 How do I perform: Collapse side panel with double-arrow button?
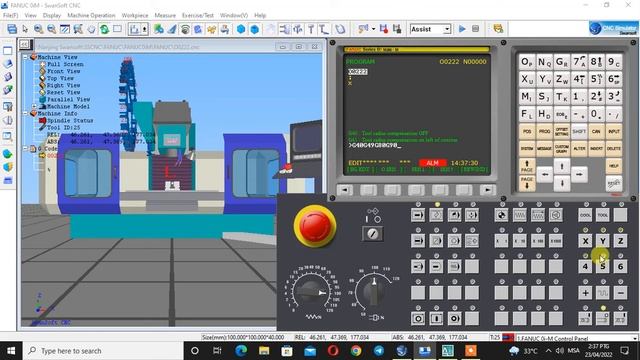pyautogui.click(x=24, y=44)
